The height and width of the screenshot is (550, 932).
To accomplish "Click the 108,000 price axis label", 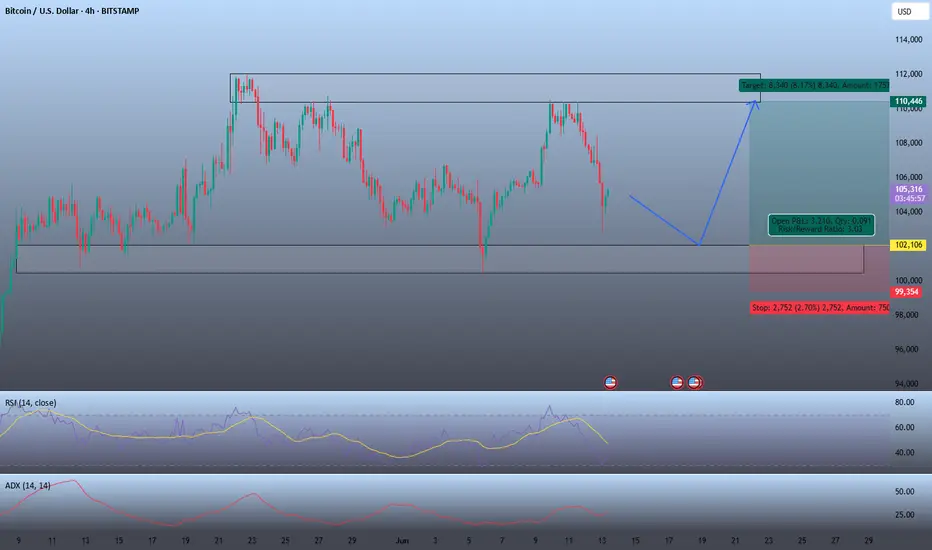I will tap(909, 143).
